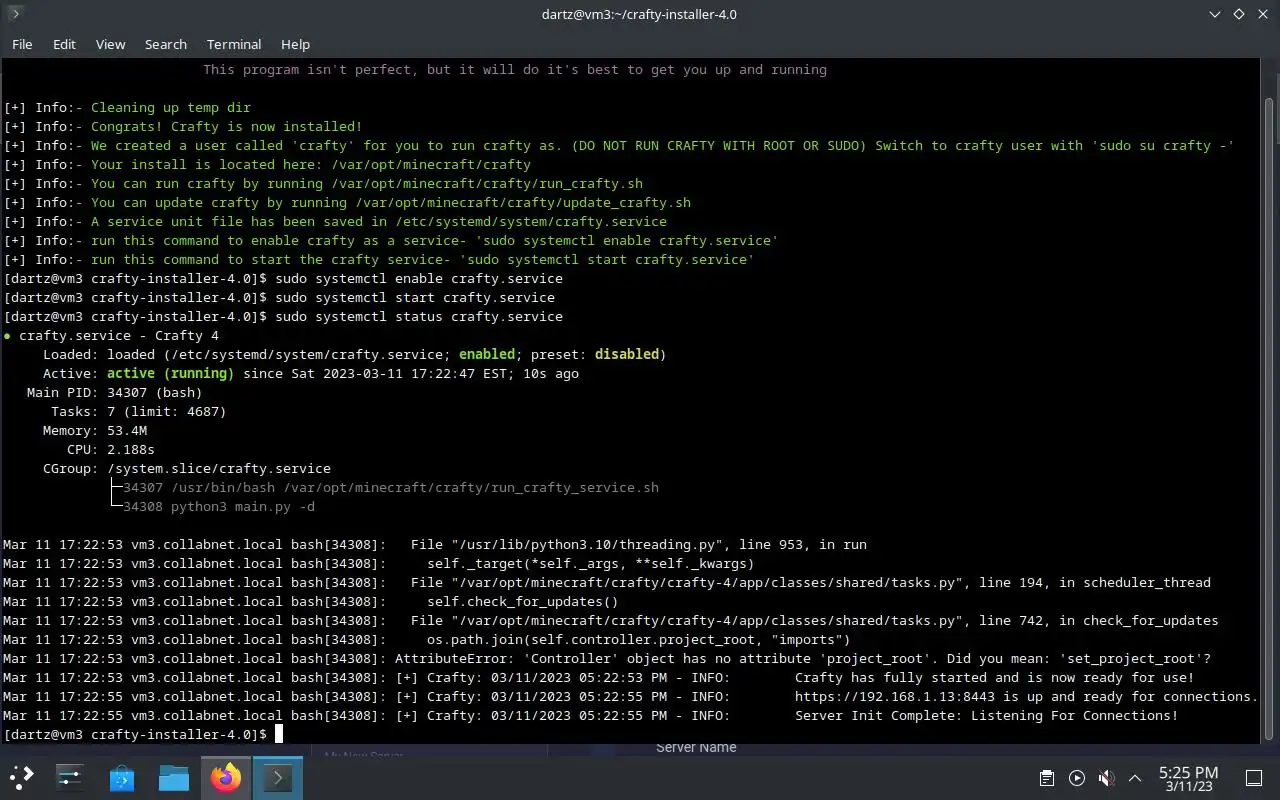The height and width of the screenshot is (800, 1280).
Task: Open the clipboard tray icon
Action: click(x=1046, y=778)
